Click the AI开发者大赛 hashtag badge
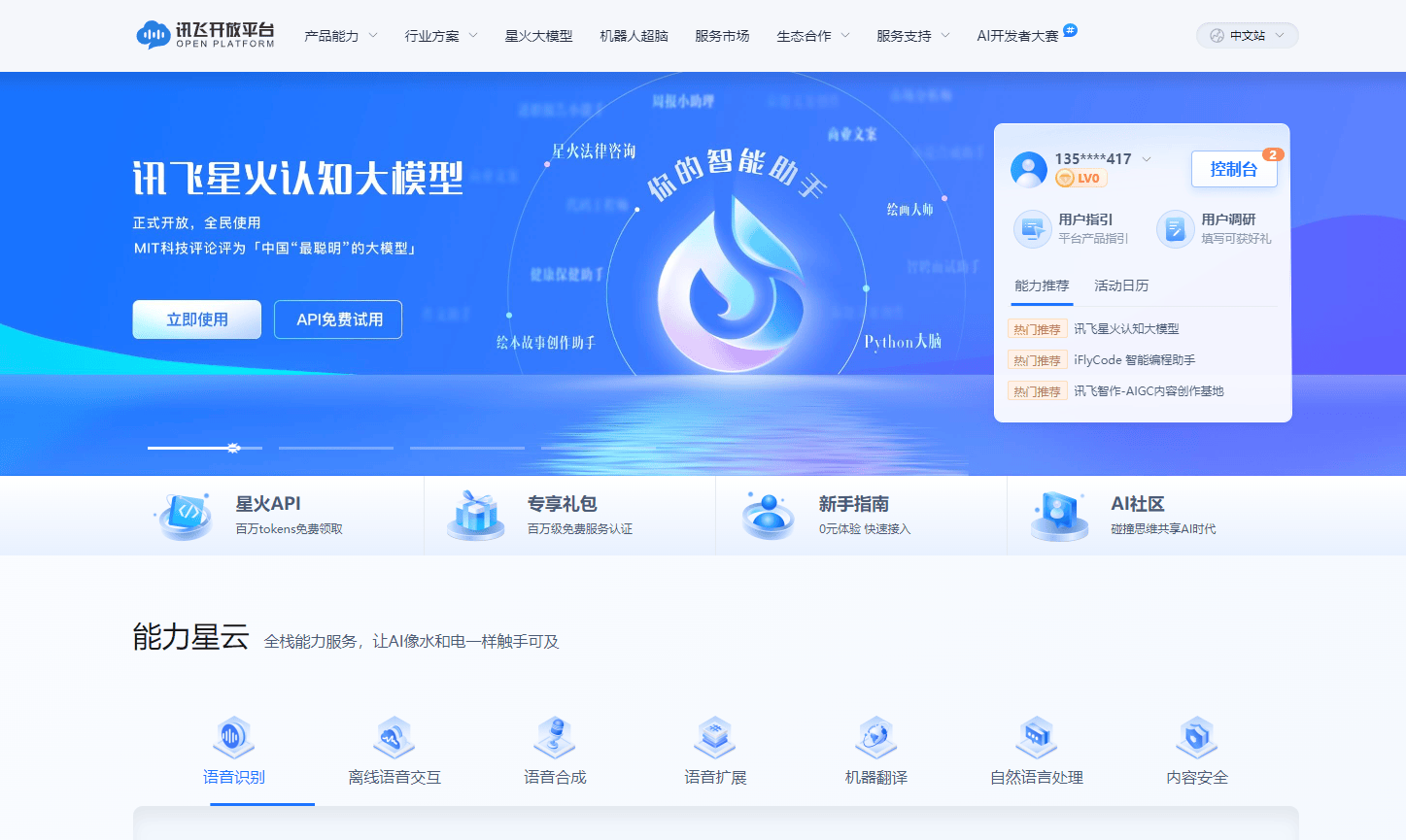Image resolution: width=1406 pixels, height=840 pixels. [x=1070, y=30]
